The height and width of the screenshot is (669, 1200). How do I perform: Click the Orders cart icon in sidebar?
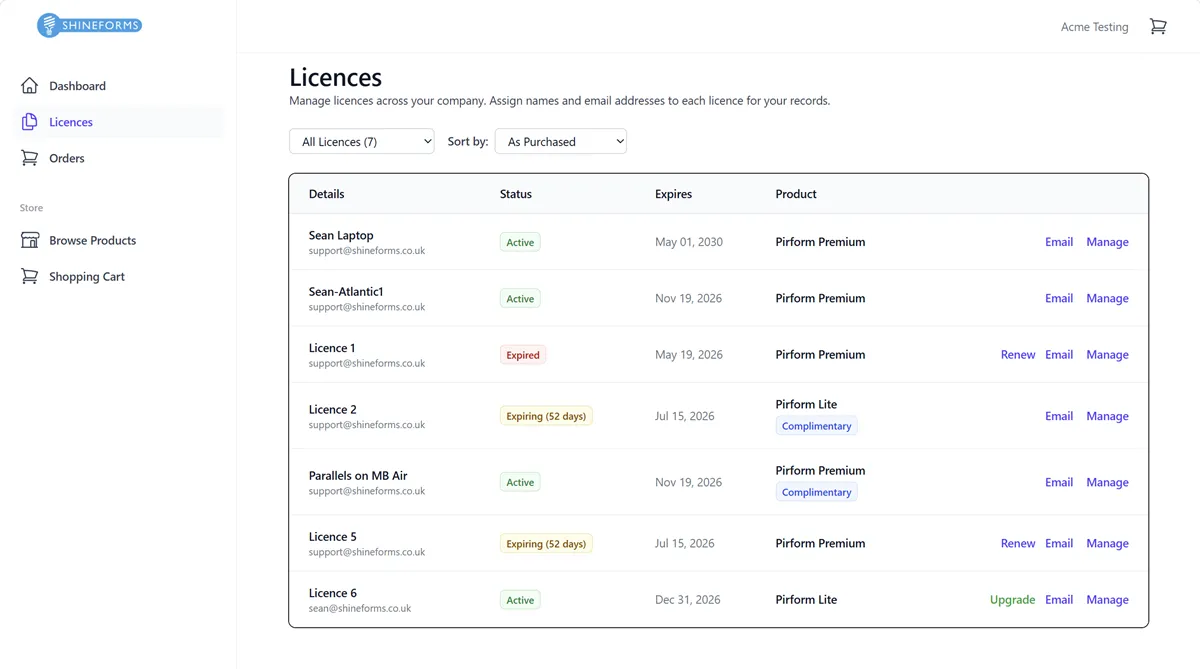coord(30,158)
